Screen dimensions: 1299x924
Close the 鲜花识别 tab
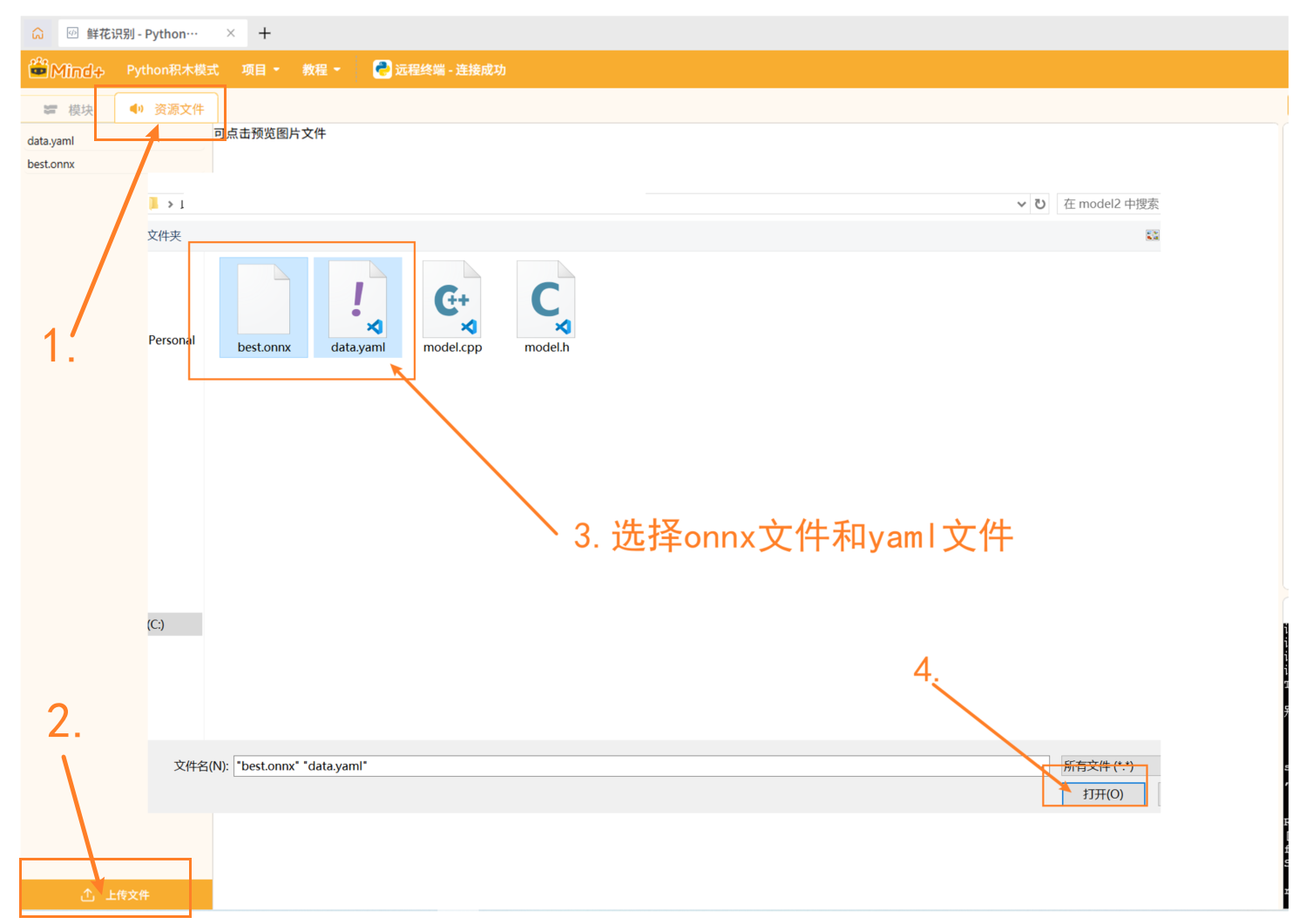(231, 34)
